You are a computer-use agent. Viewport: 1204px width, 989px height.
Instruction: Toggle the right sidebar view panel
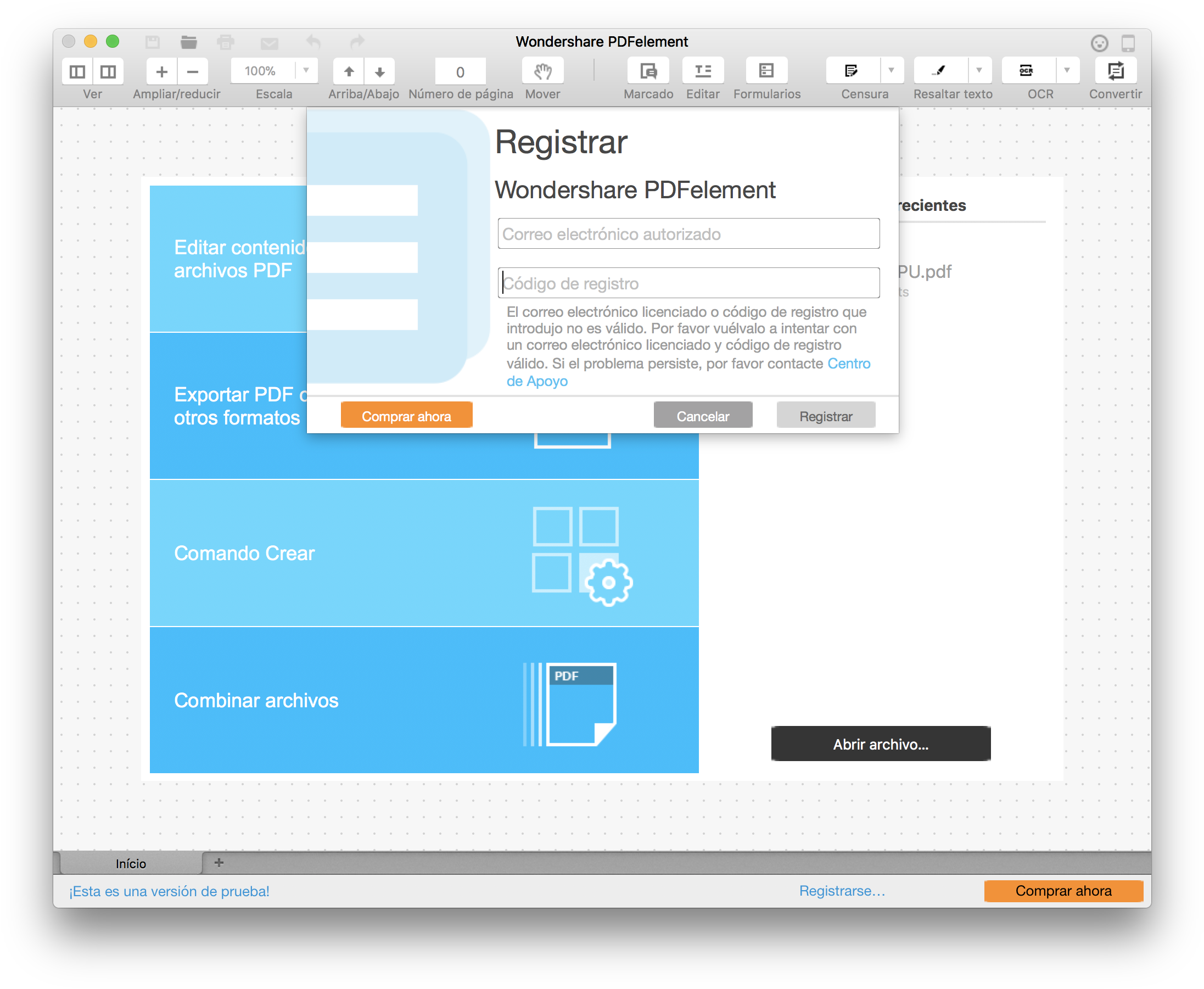point(108,71)
